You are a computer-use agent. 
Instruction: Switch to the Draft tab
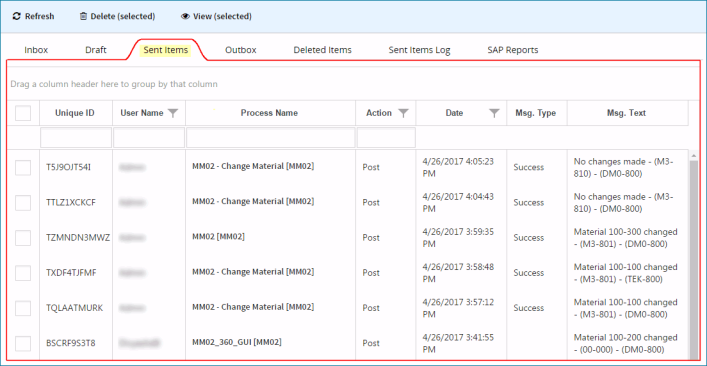(x=96, y=50)
